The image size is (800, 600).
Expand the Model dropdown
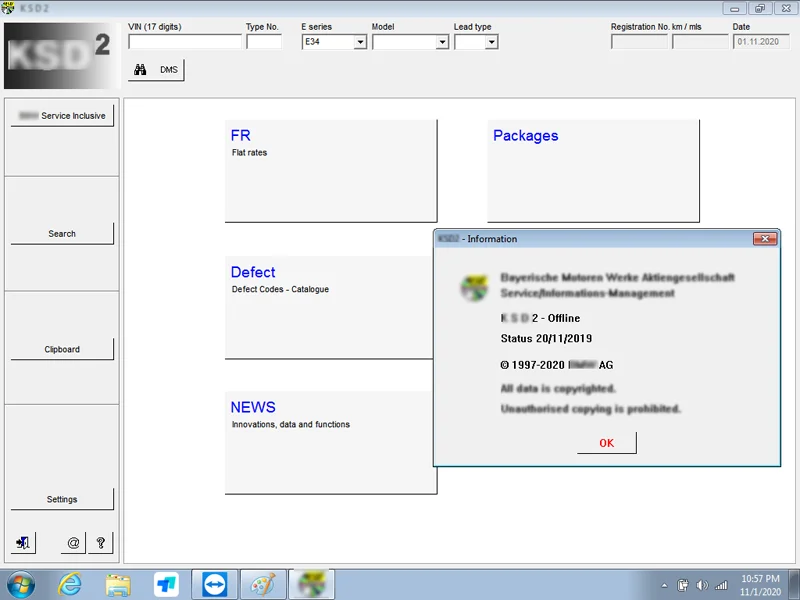pos(442,42)
